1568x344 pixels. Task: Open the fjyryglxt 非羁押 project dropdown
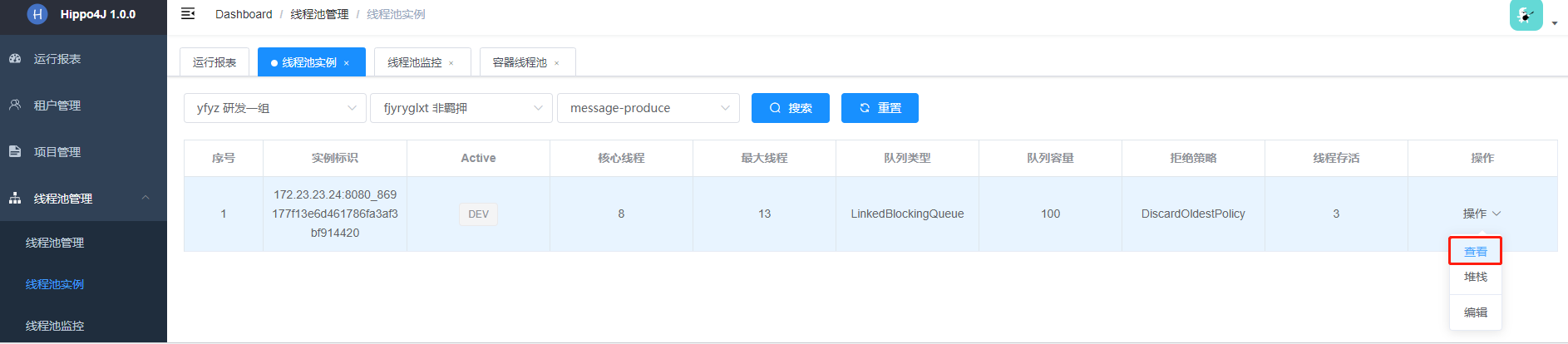[461, 108]
